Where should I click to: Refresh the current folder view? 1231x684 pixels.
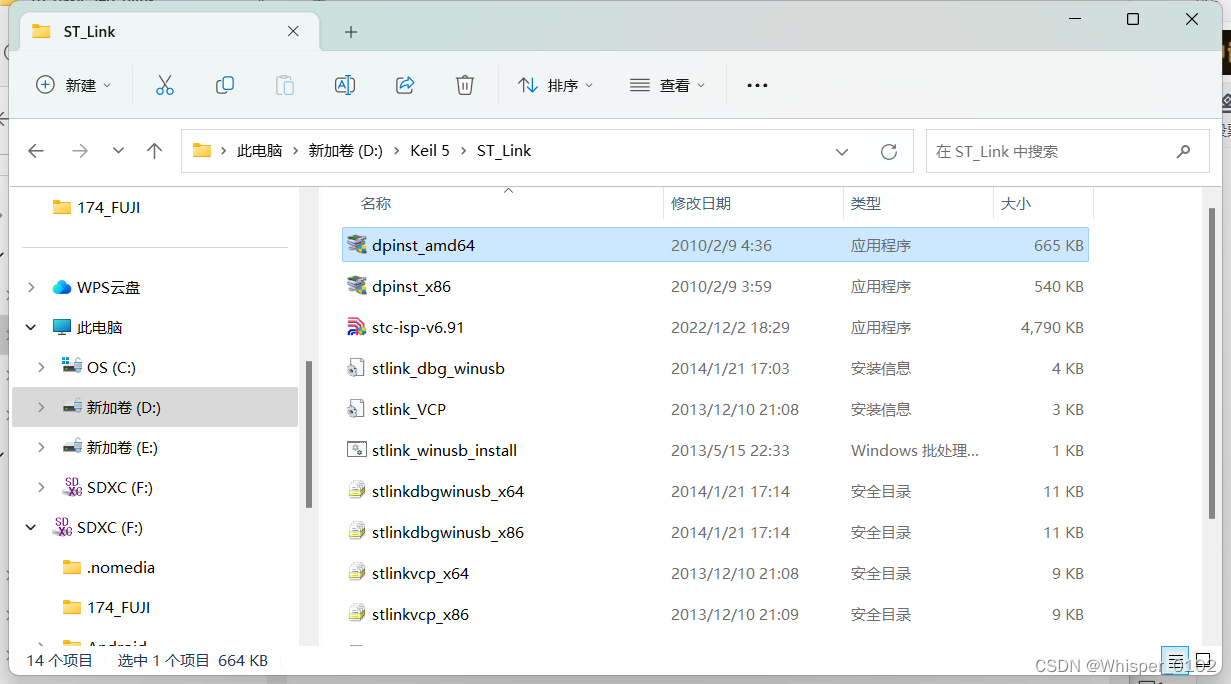[888, 150]
